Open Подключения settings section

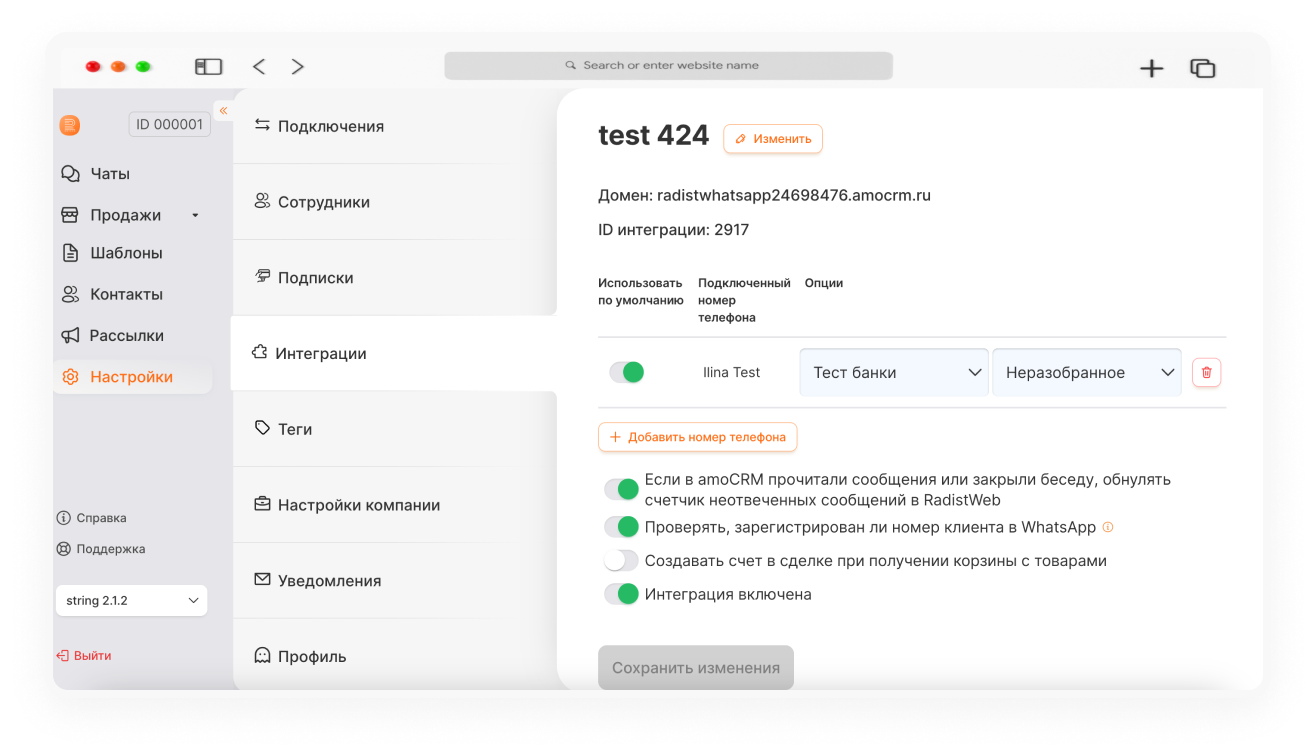coord(394,126)
